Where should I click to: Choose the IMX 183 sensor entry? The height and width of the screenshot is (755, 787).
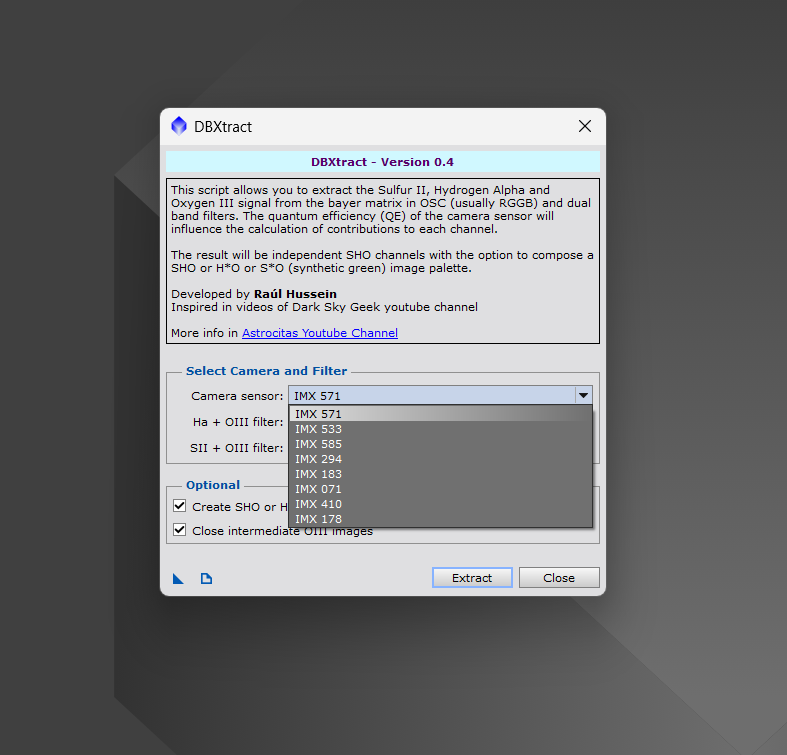(319, 474)
